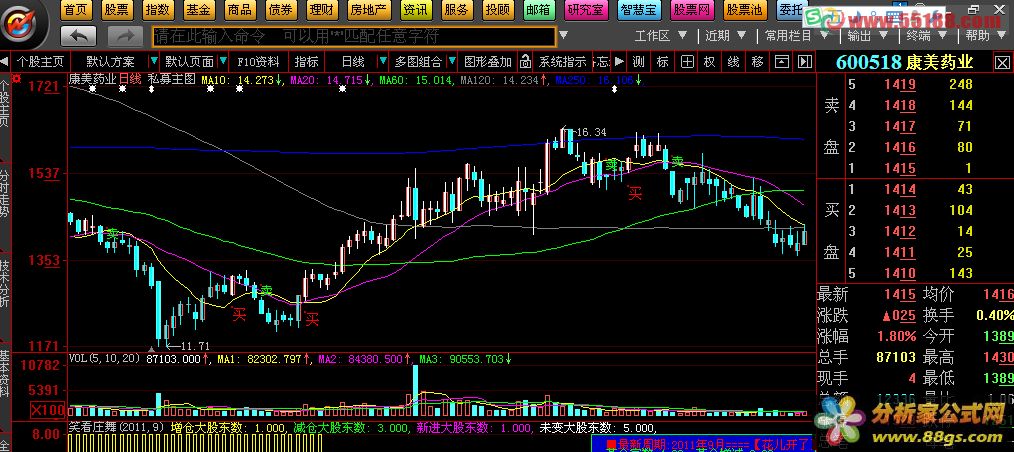Image resolution: width=1014 pixels, height=452 pixels.
Task: Click the 权 rights-adjustment icon
Action: click(x=710, y=62)
